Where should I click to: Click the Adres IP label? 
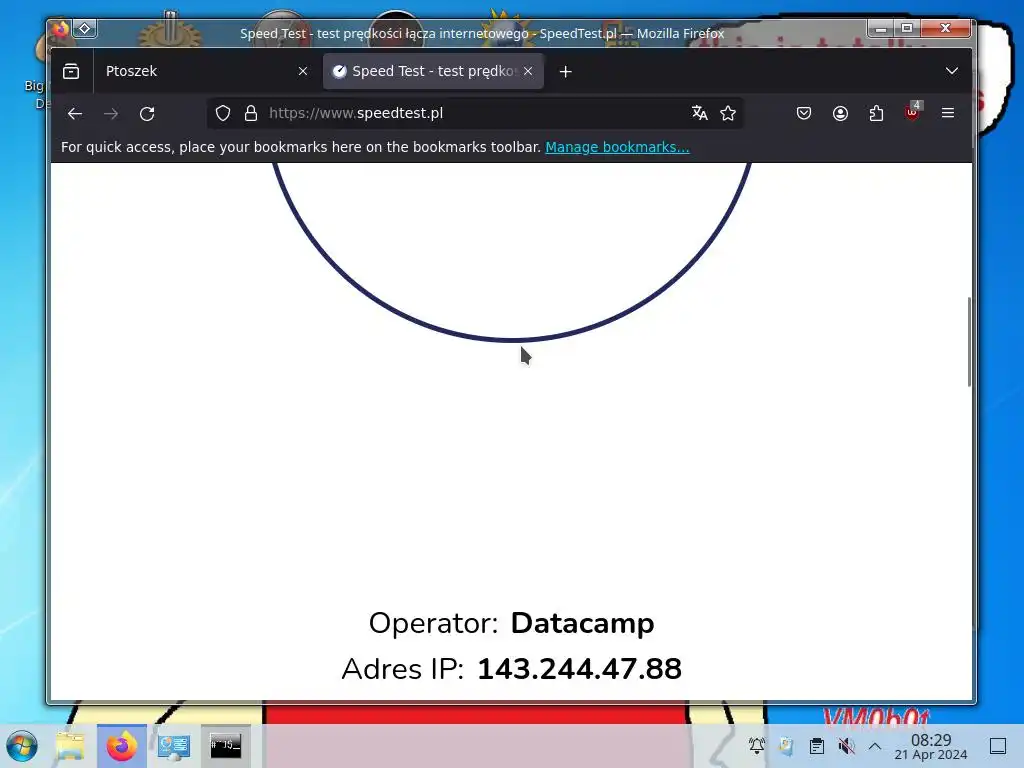(402, 669)
